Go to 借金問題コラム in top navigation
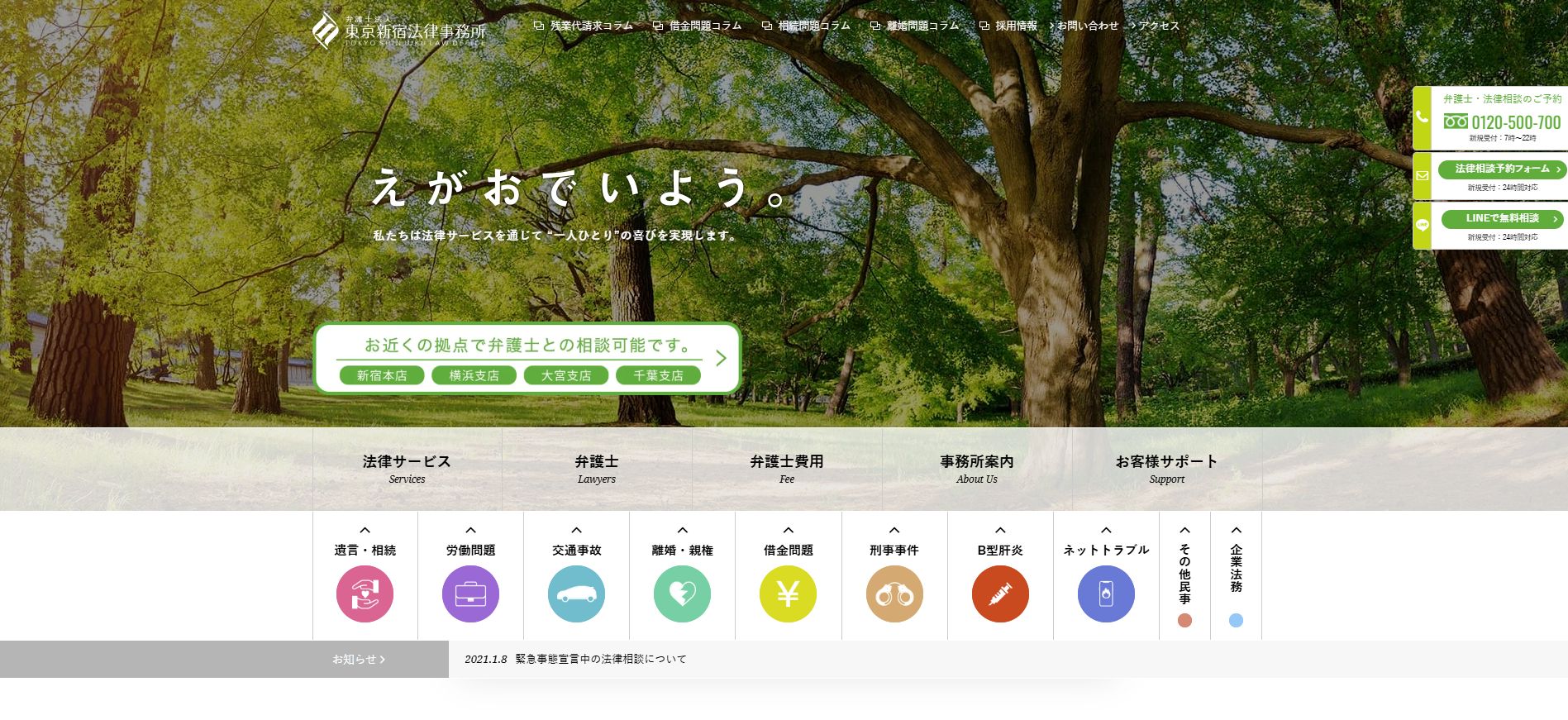 (705, 26)
